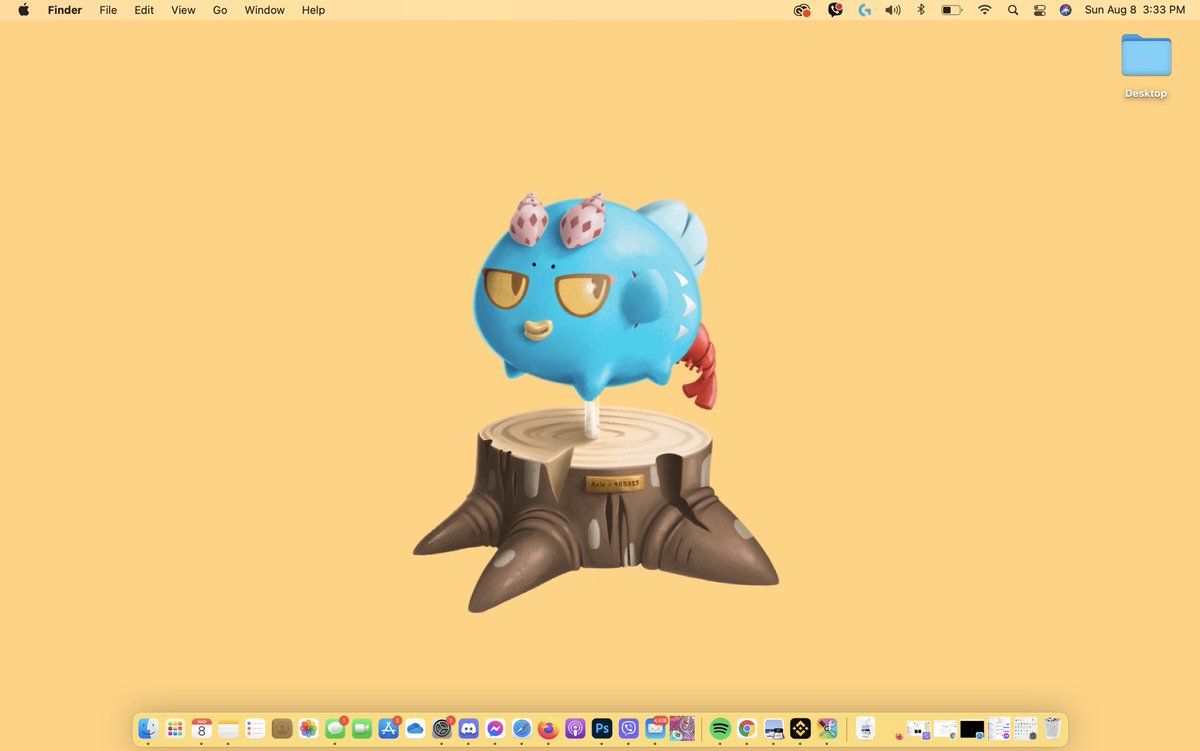Open the Go menu

coord(220,10)
